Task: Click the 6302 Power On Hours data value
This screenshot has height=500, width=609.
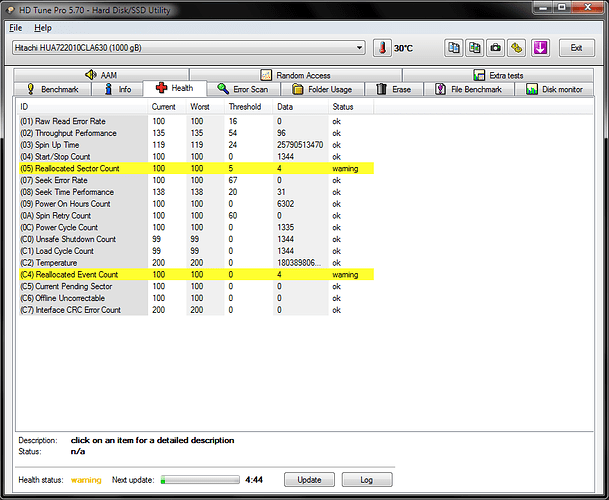Action: click(x=285, y=204)
